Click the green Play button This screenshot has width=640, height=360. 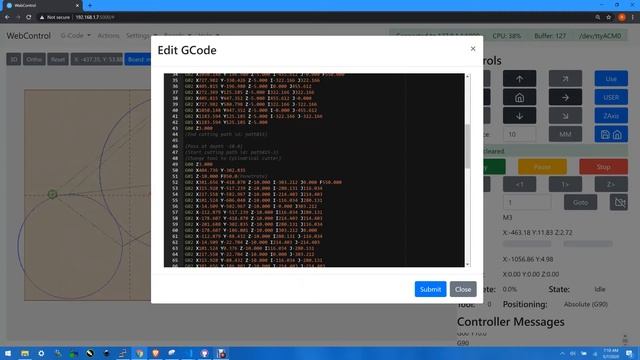pyautogui.click(x=494, y=167)
